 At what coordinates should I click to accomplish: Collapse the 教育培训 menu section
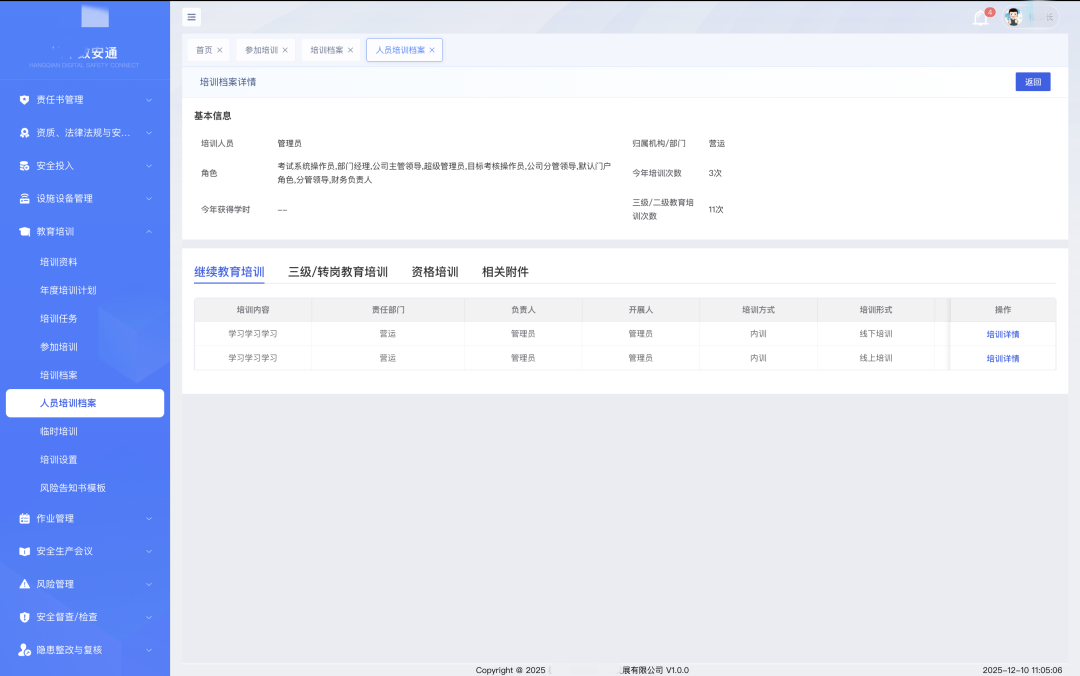(x=149, y=232)
